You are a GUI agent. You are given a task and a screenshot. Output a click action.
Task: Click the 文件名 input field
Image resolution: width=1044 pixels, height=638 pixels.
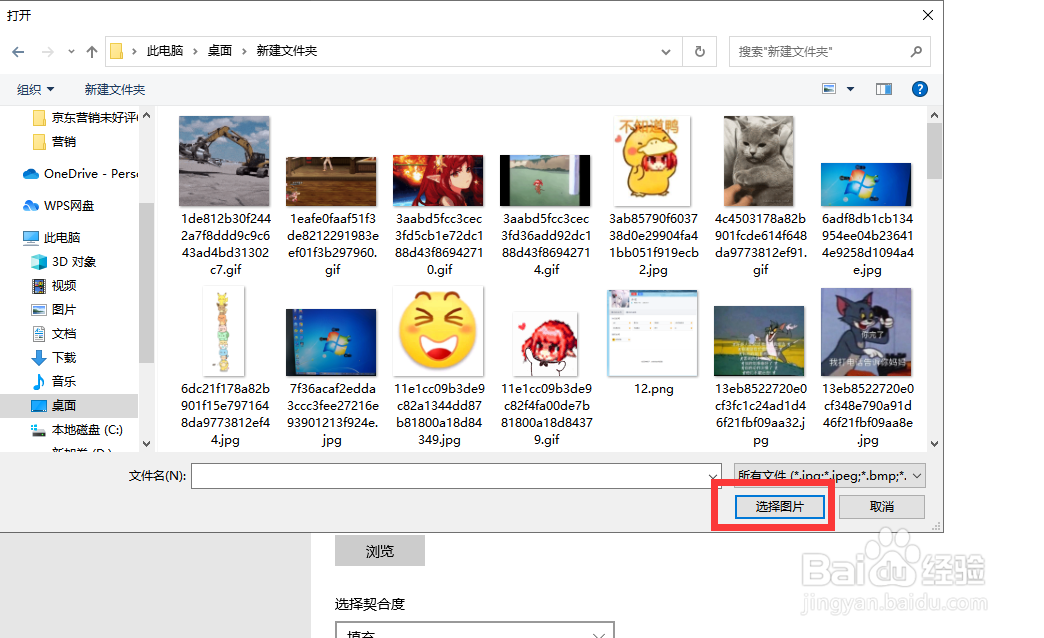pyautogui.click(x=456, y=476)
